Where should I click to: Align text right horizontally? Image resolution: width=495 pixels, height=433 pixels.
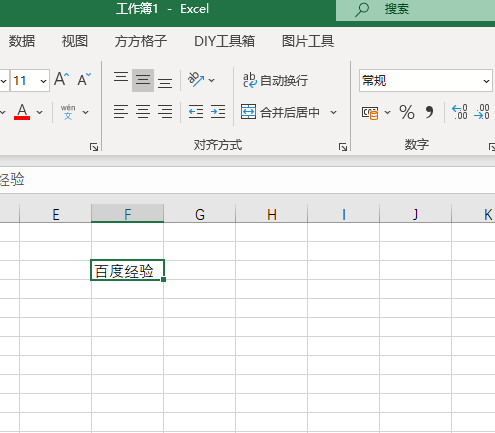click(165, 112)
